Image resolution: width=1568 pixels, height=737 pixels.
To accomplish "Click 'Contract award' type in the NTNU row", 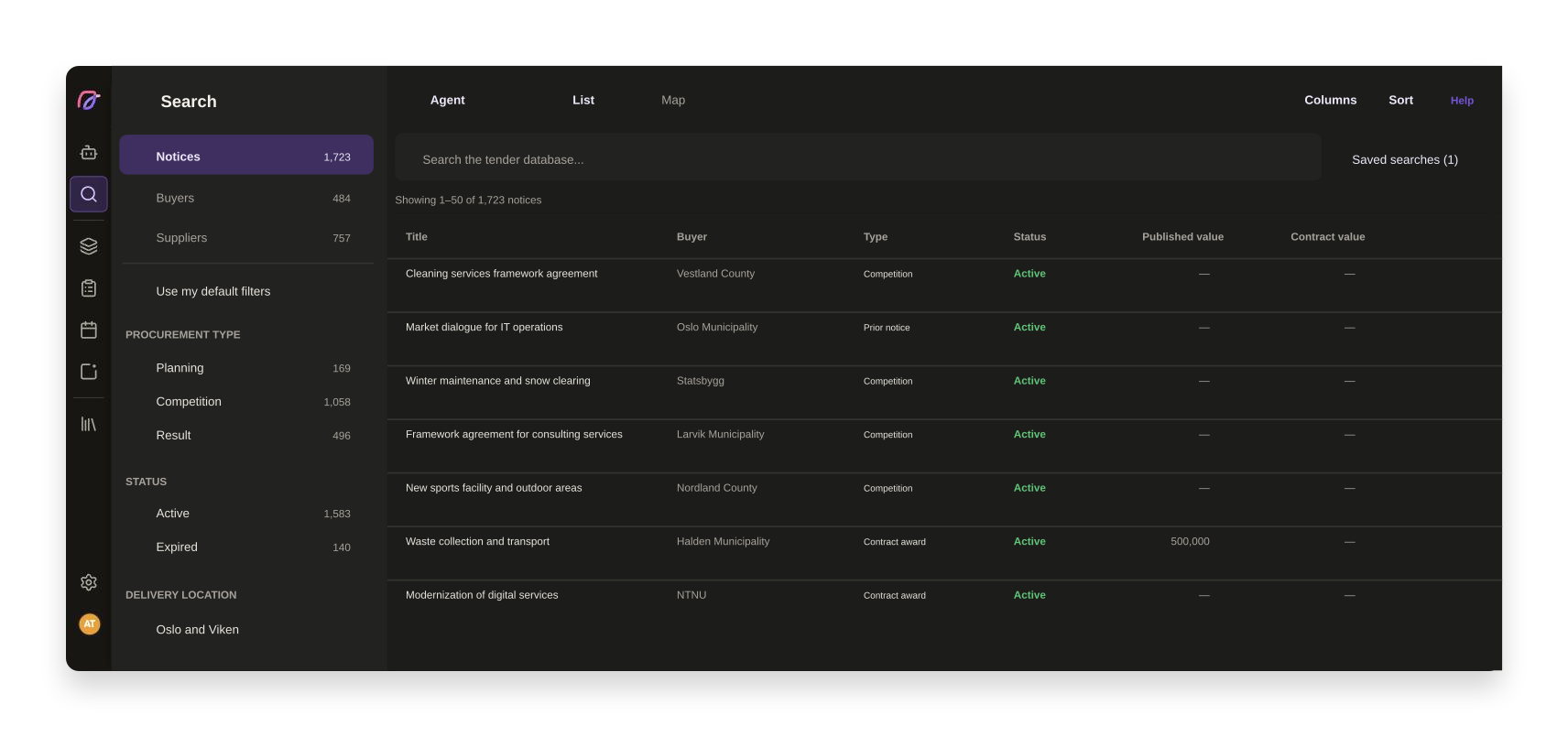I will [895, 596].
